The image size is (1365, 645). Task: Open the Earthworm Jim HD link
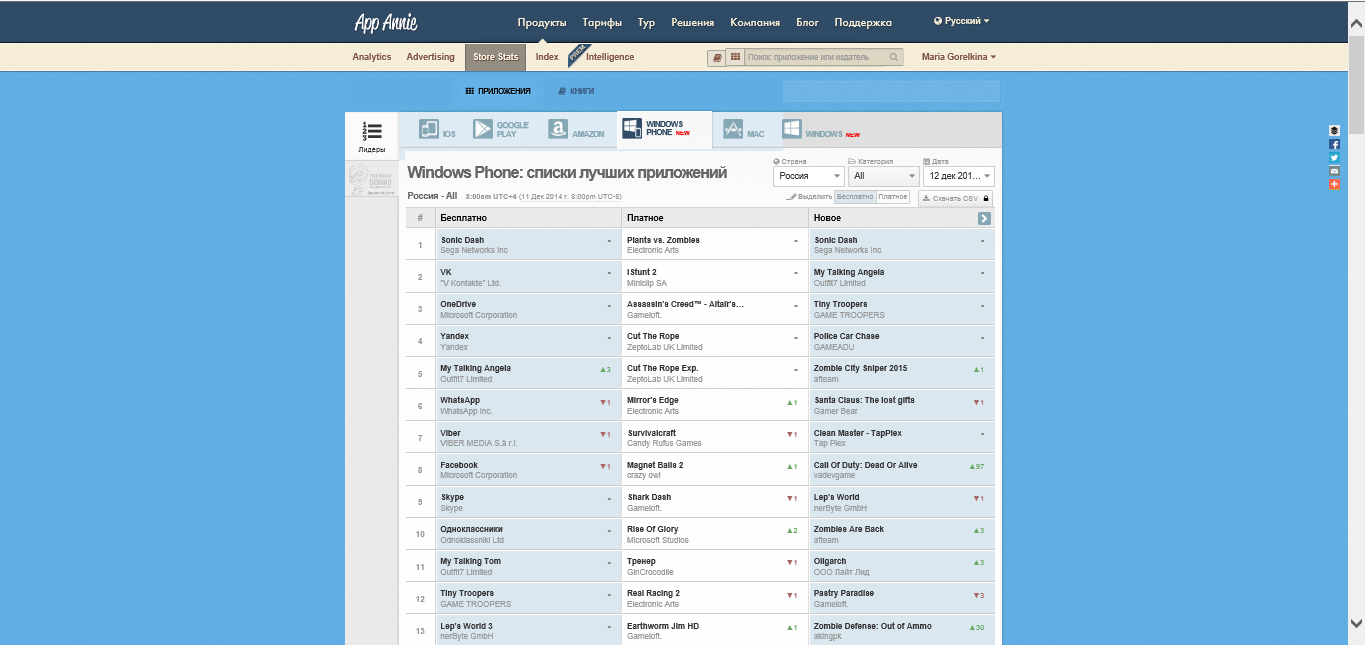pos(663,626)
